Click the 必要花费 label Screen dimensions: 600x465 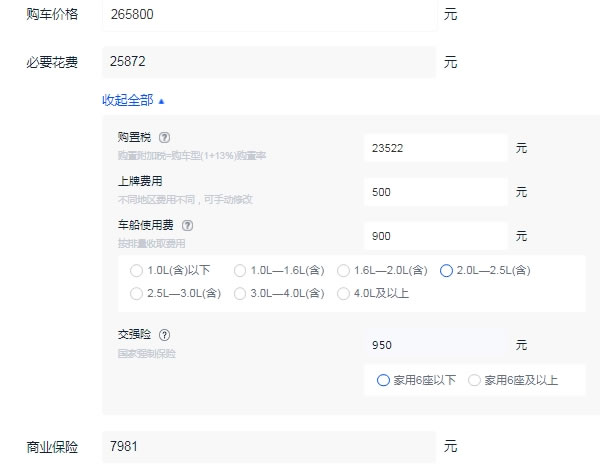coord(52,62)
